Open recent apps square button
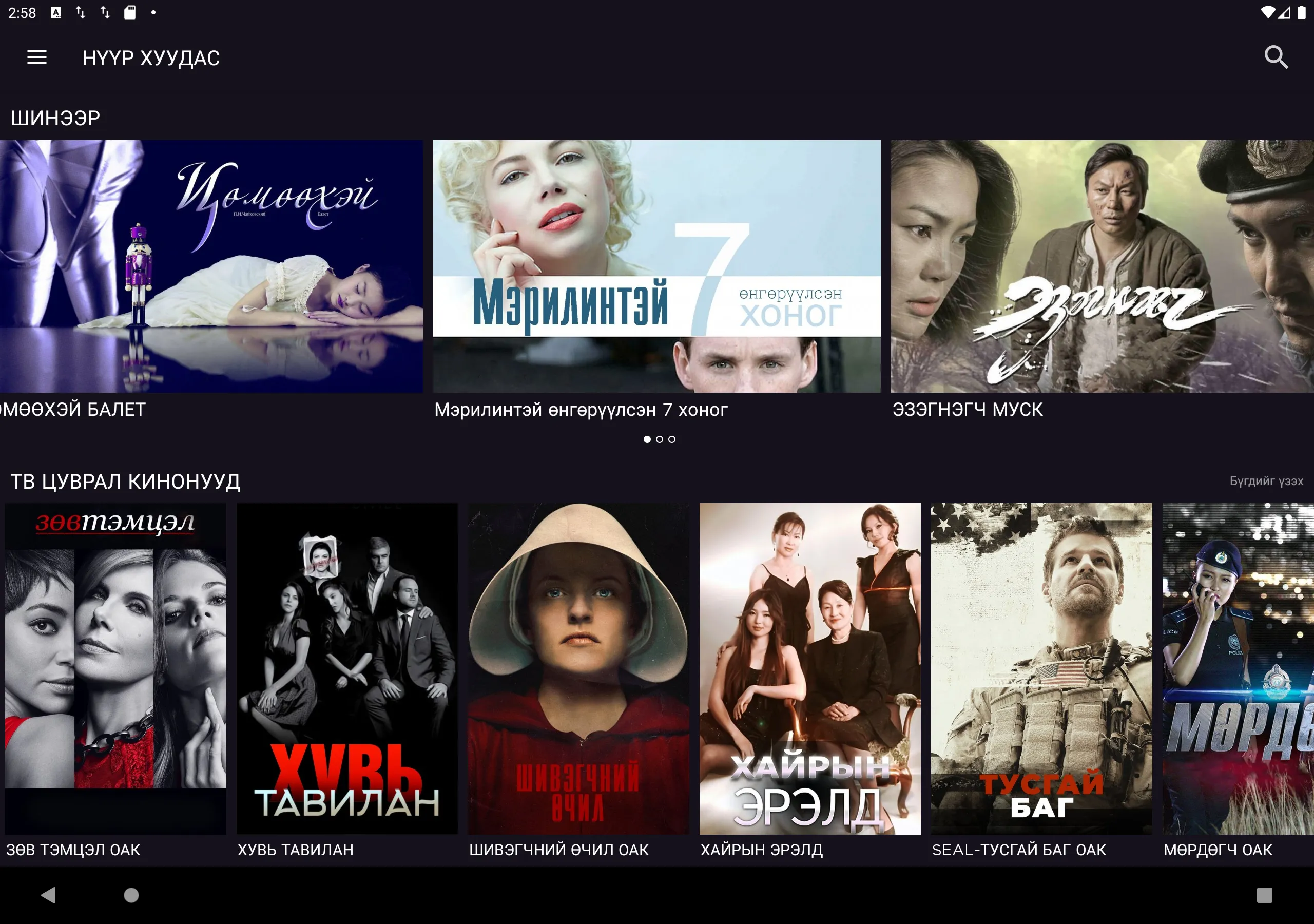1314x924 pixels. click(1264, 895)
